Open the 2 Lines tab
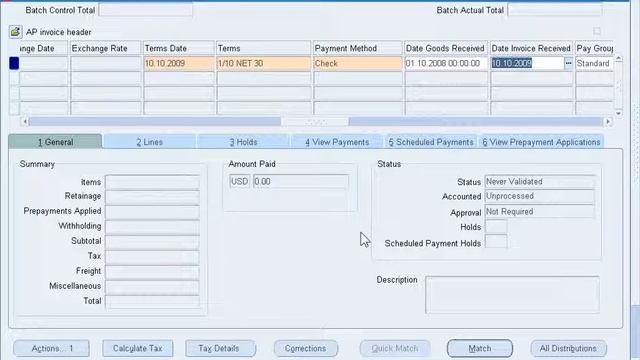 tap(149, 142)
